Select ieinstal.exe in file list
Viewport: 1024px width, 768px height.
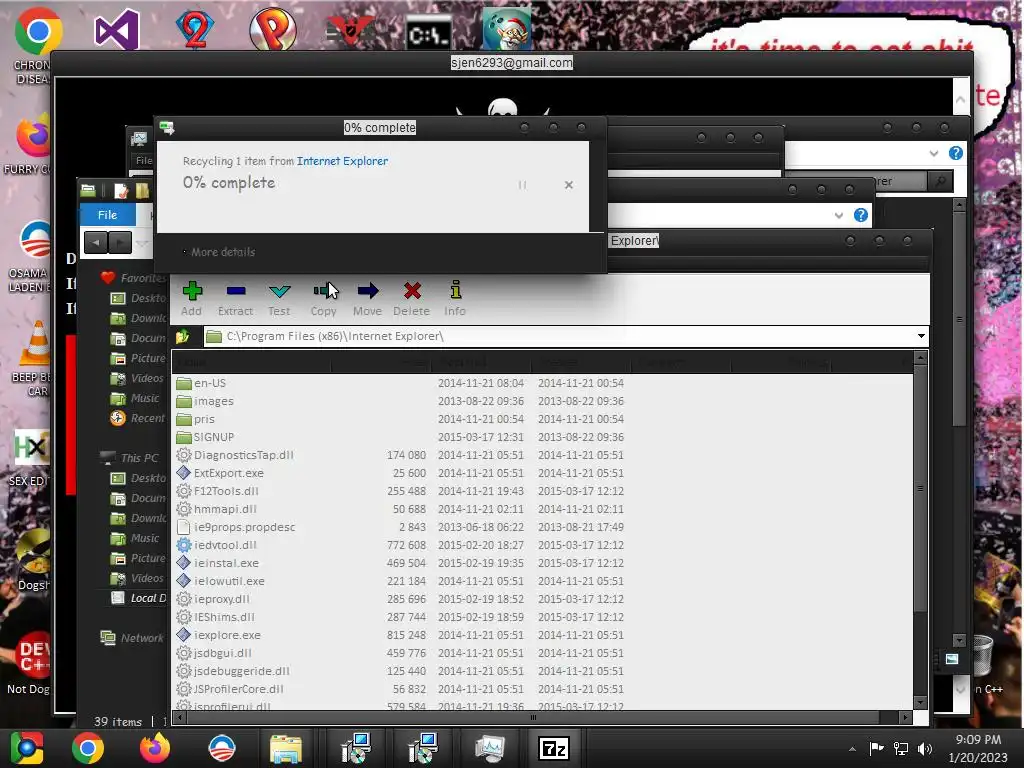tap(226, 563)
